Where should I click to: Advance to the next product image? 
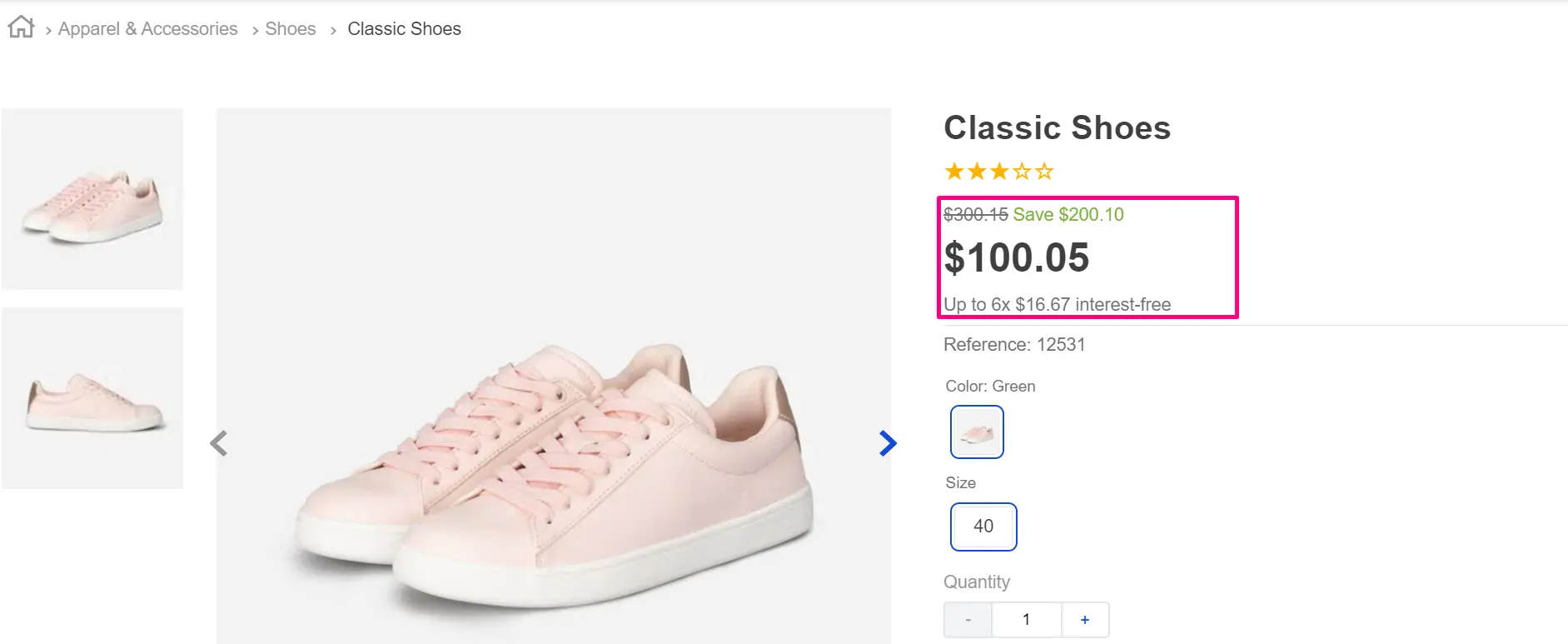888,443
